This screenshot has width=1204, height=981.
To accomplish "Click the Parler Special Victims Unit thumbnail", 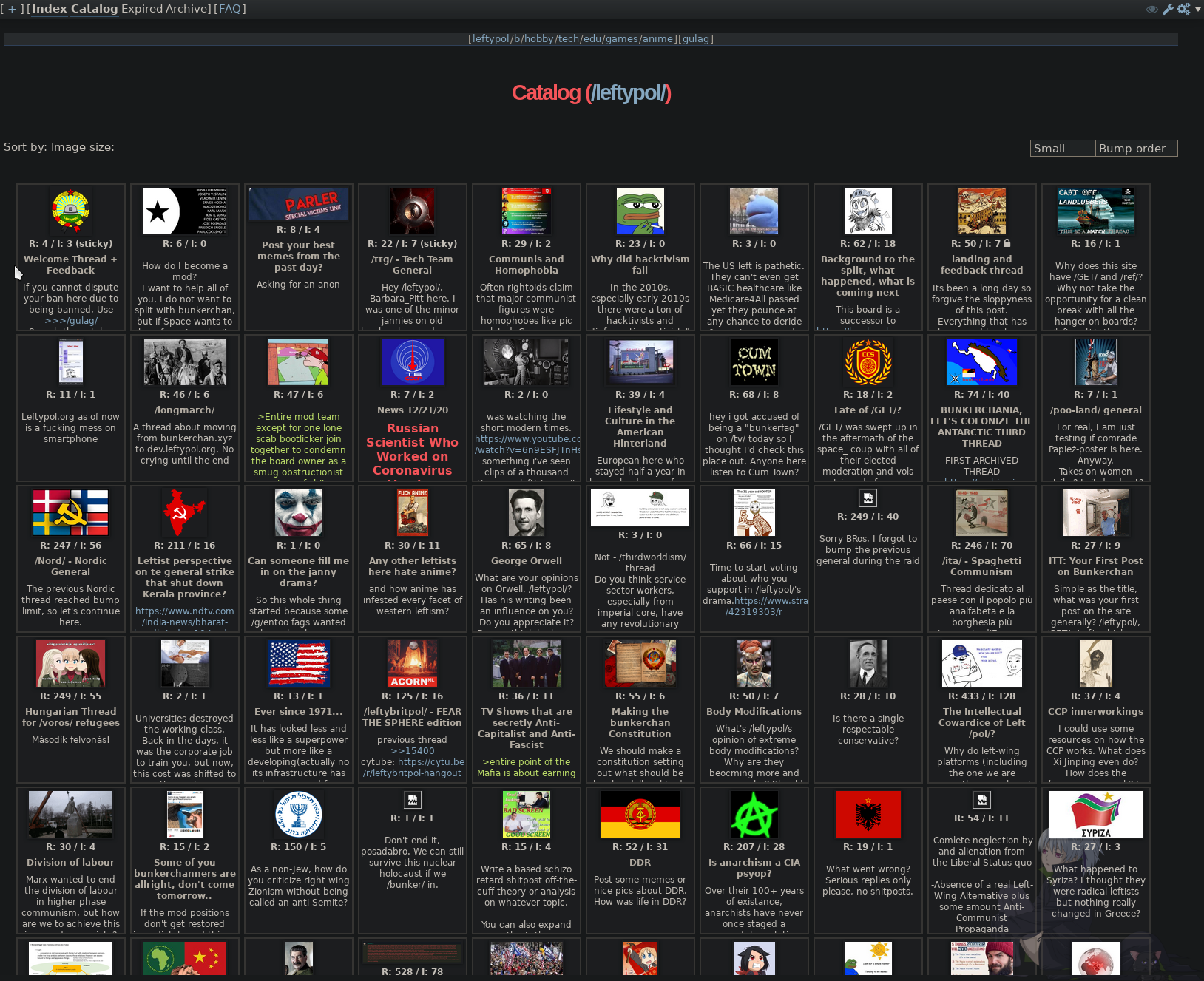I will [298, 204].
